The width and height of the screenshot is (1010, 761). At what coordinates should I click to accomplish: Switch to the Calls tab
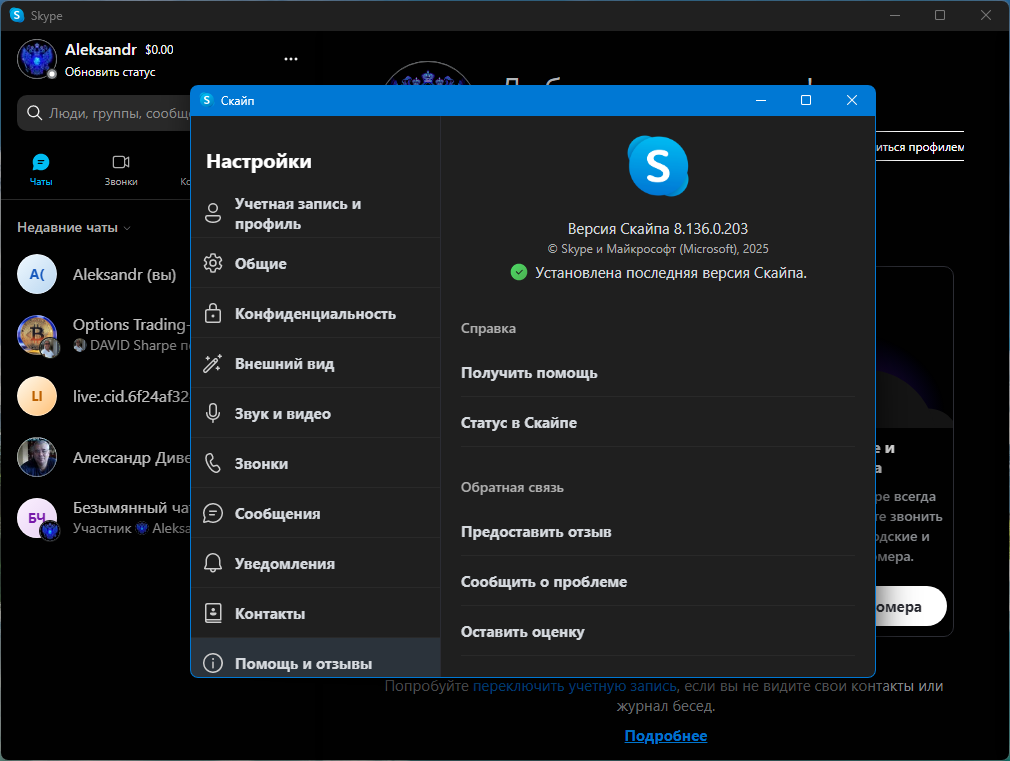[x=121, y=170]
